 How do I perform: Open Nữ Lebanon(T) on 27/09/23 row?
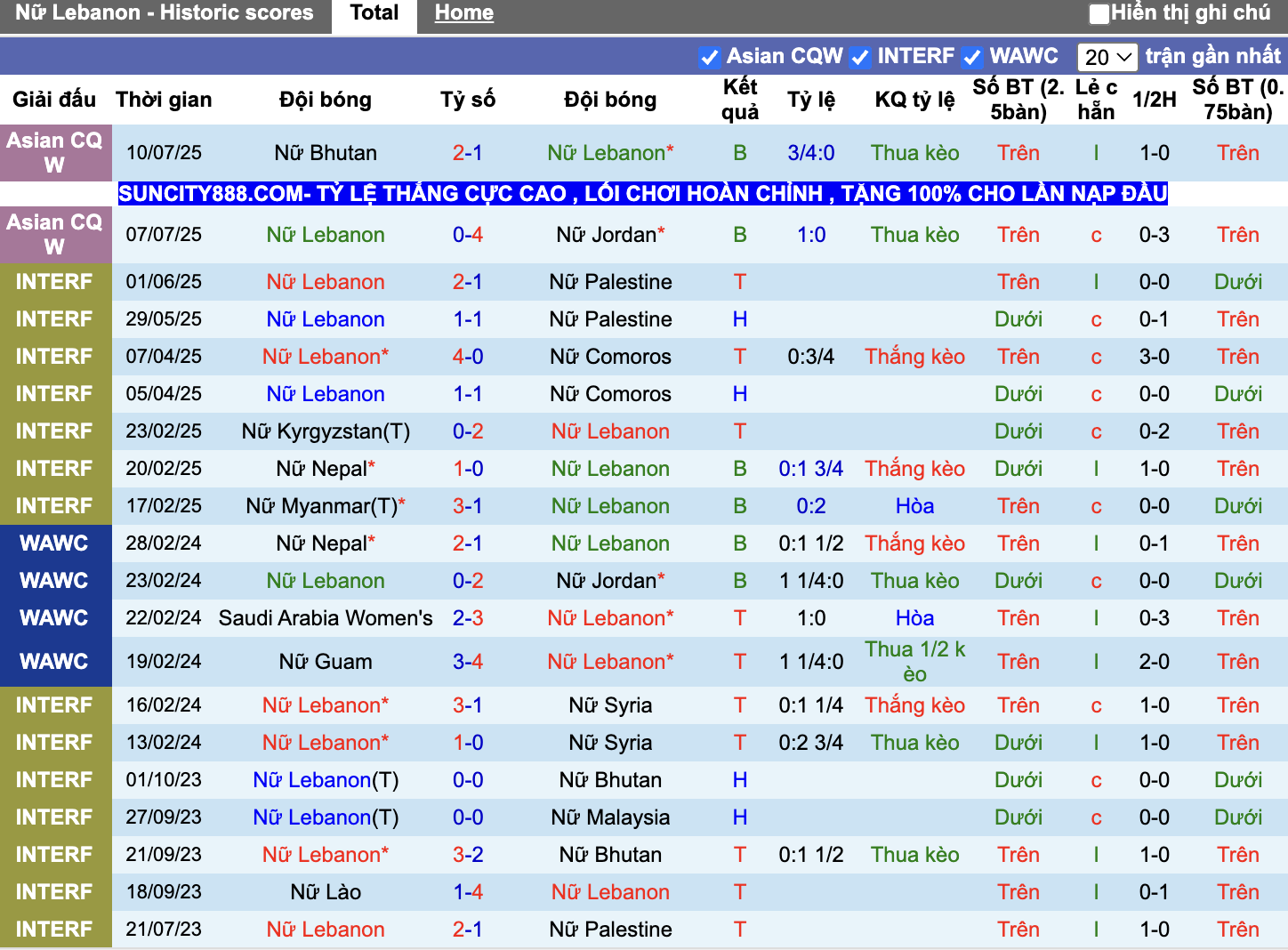click(326, 817)
